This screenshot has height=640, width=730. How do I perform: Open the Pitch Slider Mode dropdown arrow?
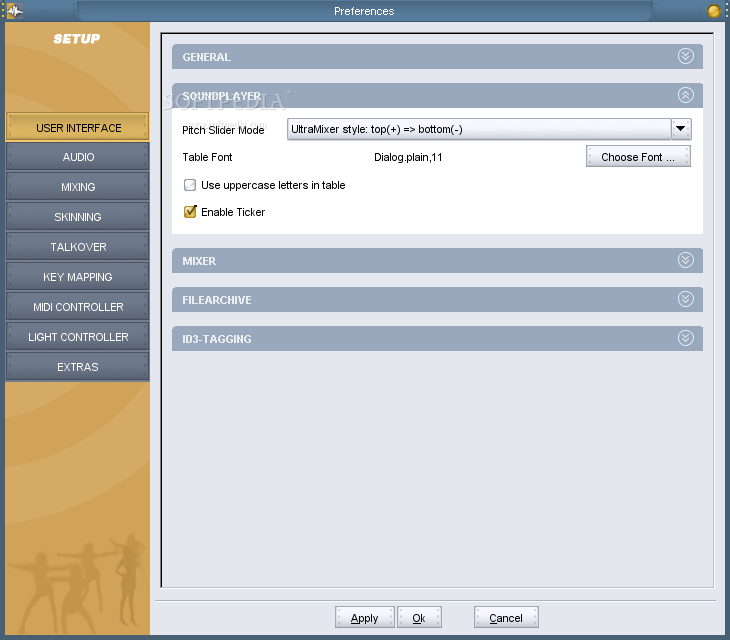click(681, 129)
